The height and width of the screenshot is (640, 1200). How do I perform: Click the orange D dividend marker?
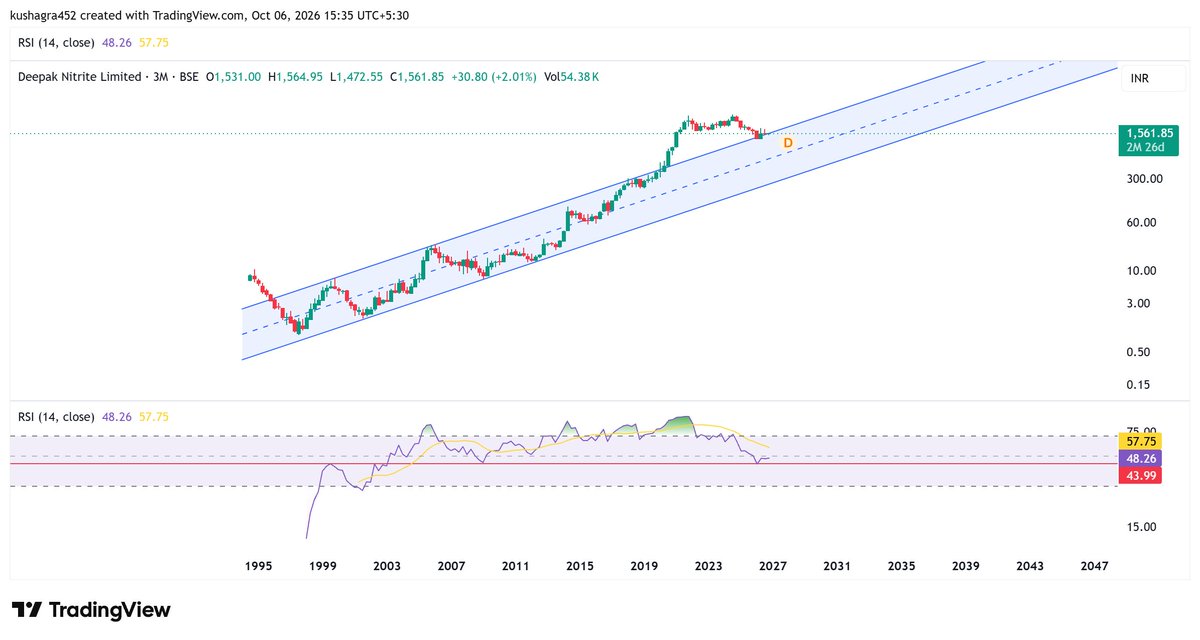click(x=787, y=144)
